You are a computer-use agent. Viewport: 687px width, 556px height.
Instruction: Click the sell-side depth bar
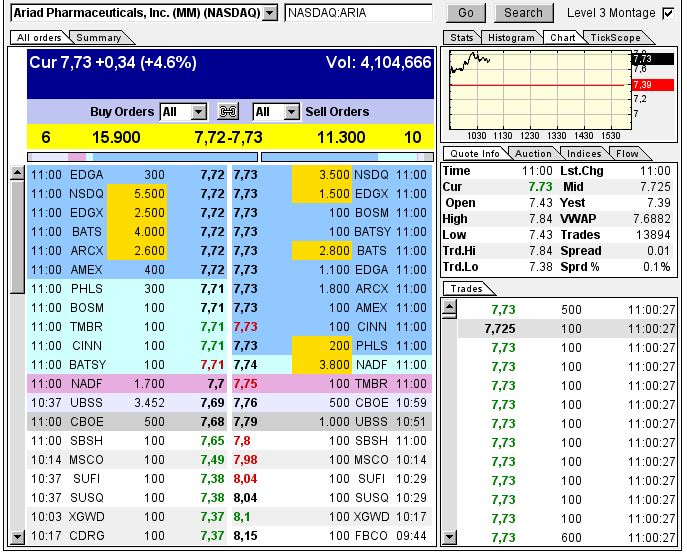point(347,157)
